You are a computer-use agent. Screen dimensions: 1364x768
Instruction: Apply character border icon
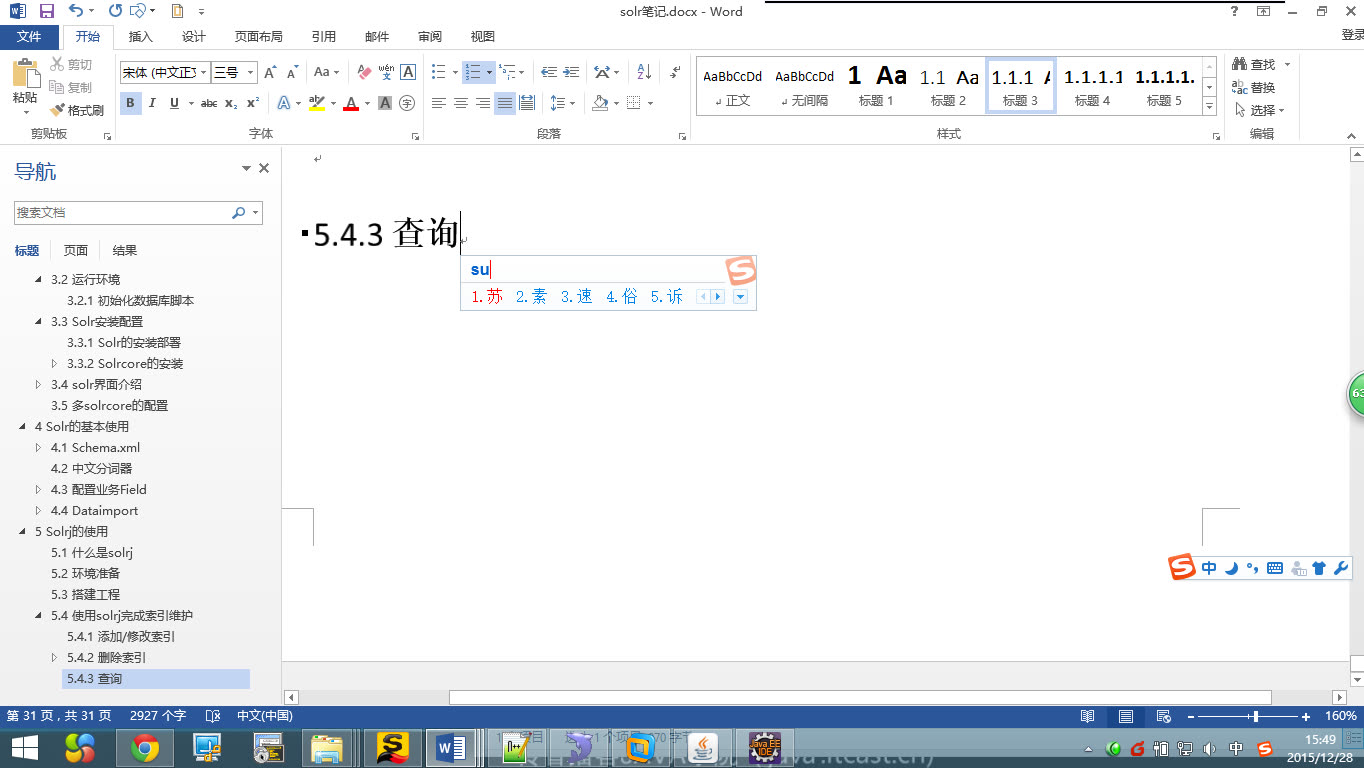click(408, 72)
